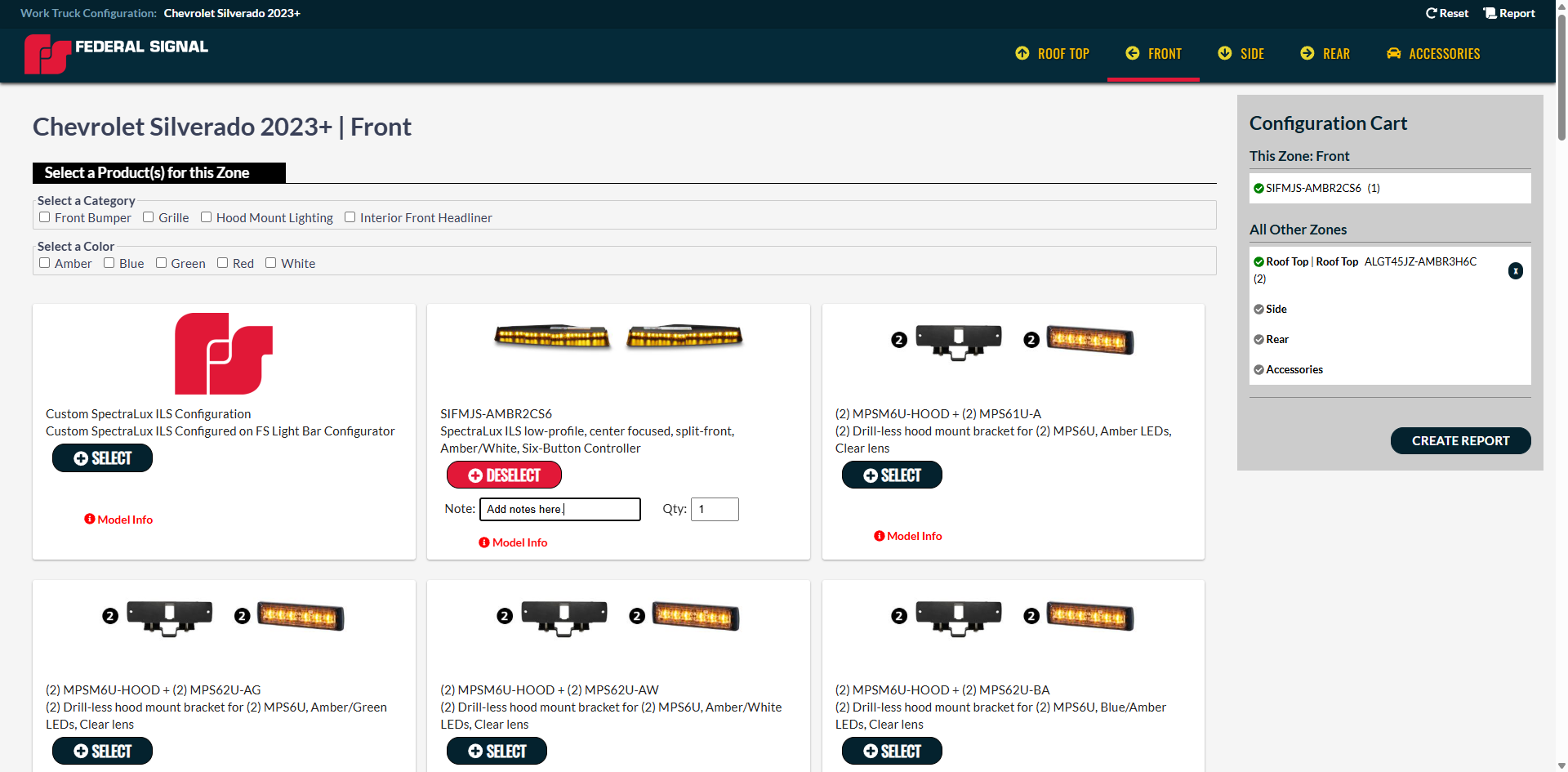The height and width of the screenshot is (772, 1568).
Task: Remove Roof Top ALGT45JZ item from cart
Action: point(1516,270)
